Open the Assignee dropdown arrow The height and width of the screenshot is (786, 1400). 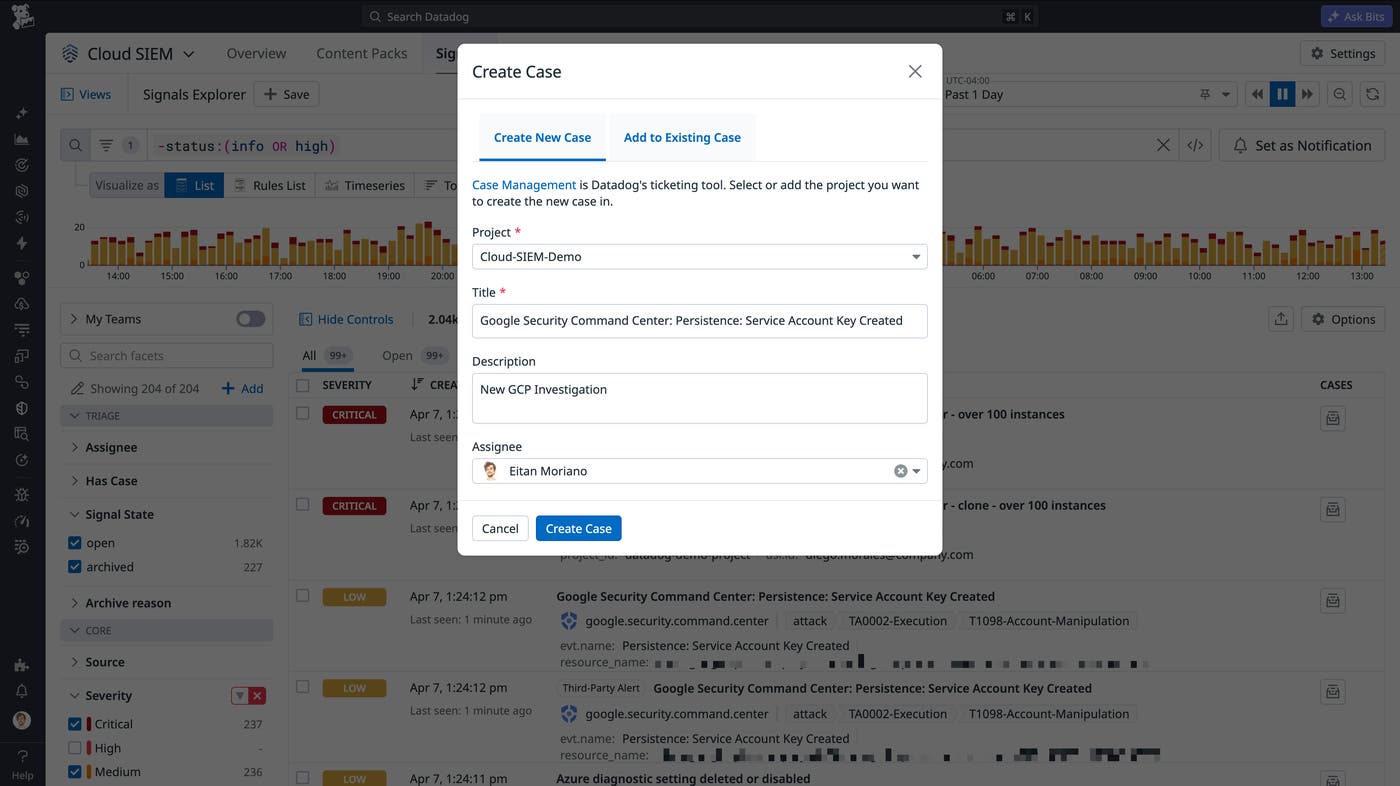916,471
